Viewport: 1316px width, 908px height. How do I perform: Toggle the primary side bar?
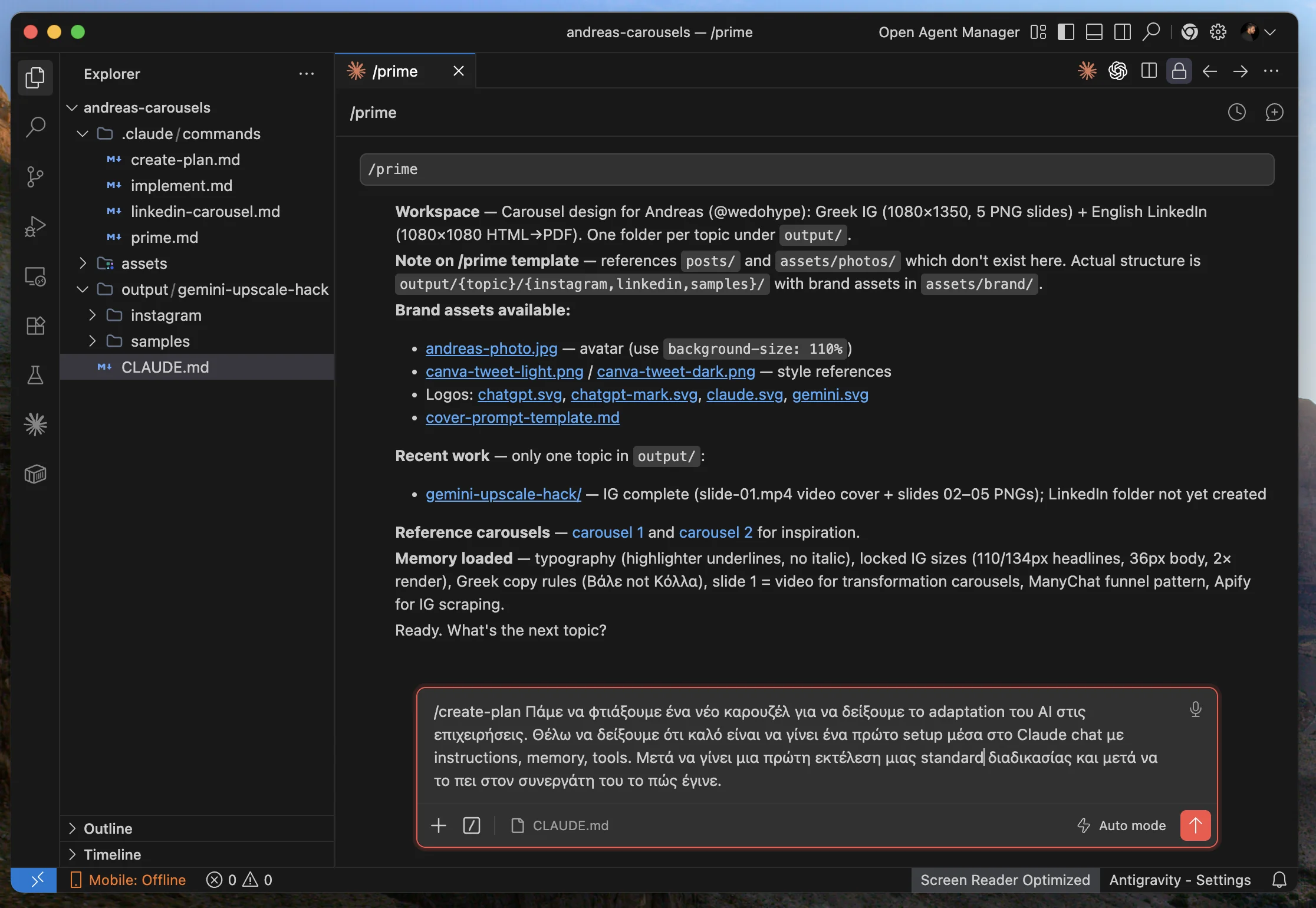click(1066, 32)
